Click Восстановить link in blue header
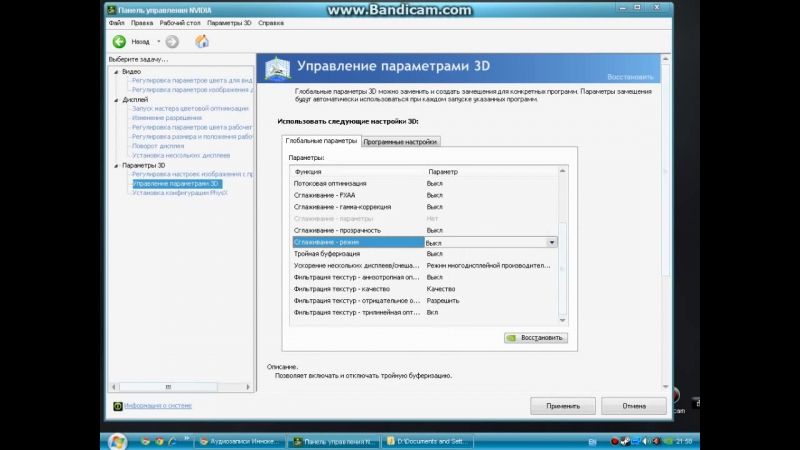 (x=630, y=77)
